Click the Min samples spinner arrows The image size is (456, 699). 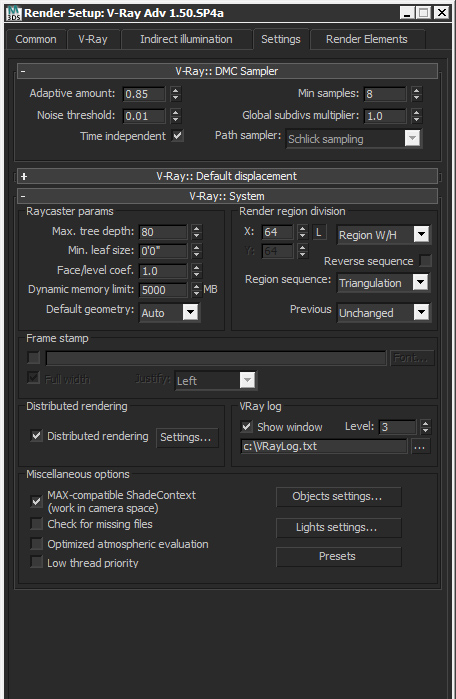point(416,94)
